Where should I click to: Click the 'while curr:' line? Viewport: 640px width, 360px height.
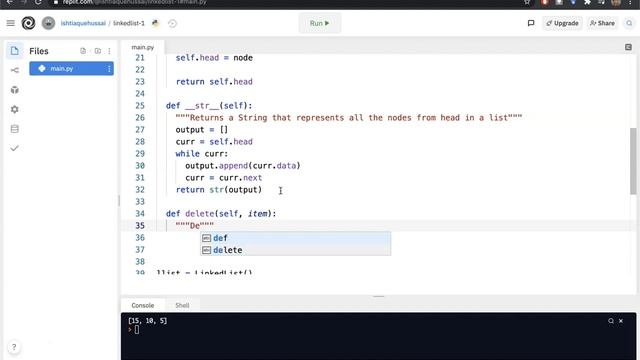202,154
